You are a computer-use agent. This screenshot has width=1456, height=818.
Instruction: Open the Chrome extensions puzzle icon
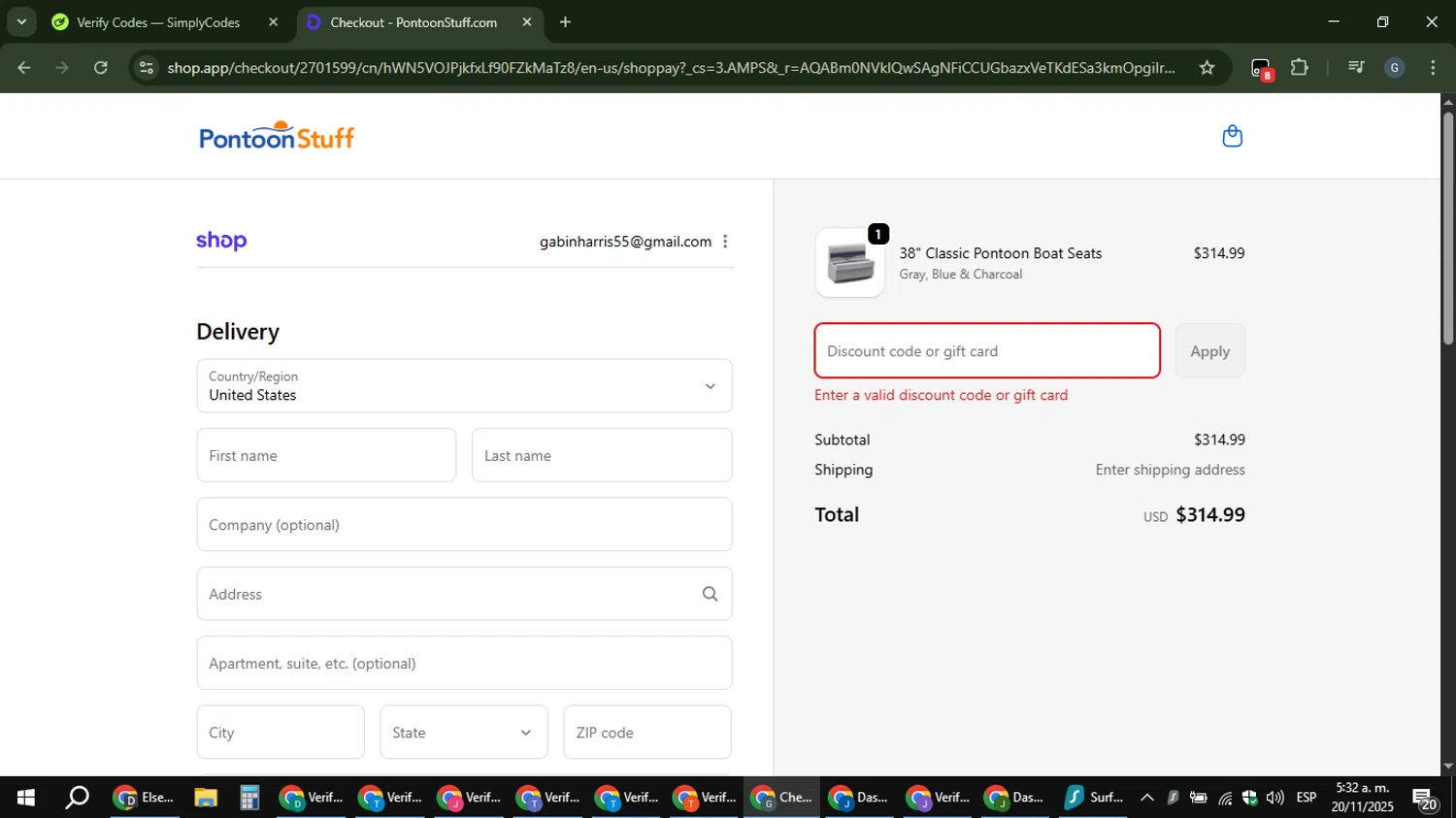coord(1300,68)
